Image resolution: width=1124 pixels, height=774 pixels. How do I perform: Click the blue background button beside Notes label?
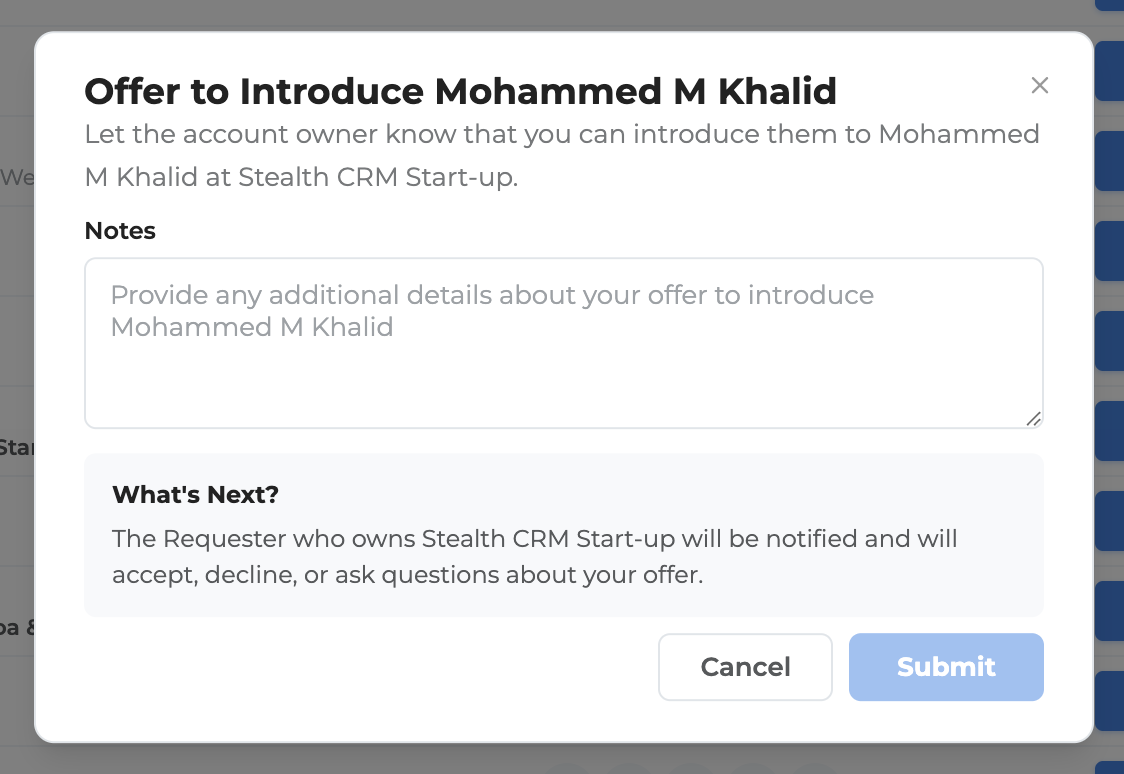coord(1110,250)
